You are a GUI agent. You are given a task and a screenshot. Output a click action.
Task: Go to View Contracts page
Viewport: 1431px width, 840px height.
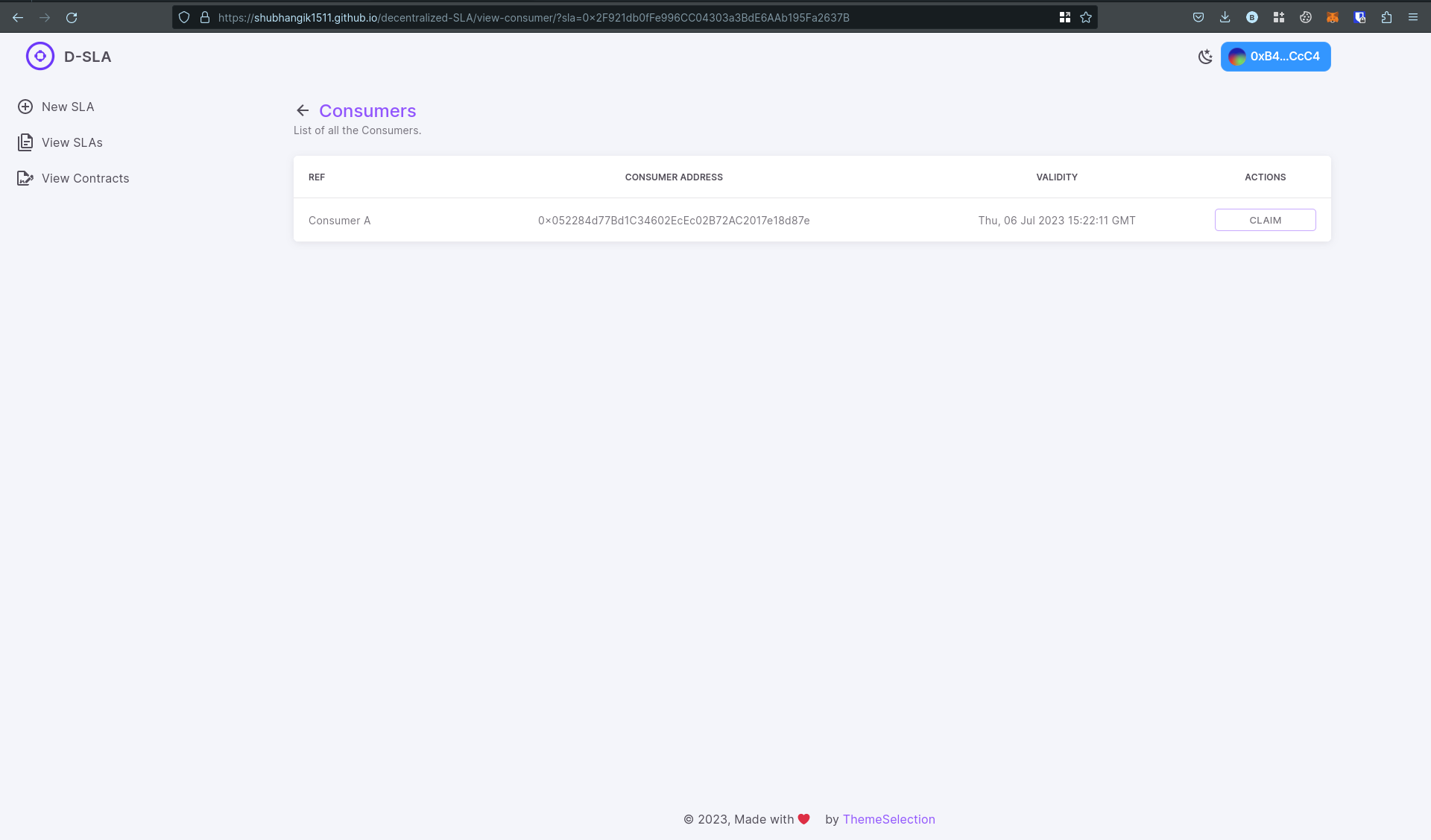(x=85, y=178)
